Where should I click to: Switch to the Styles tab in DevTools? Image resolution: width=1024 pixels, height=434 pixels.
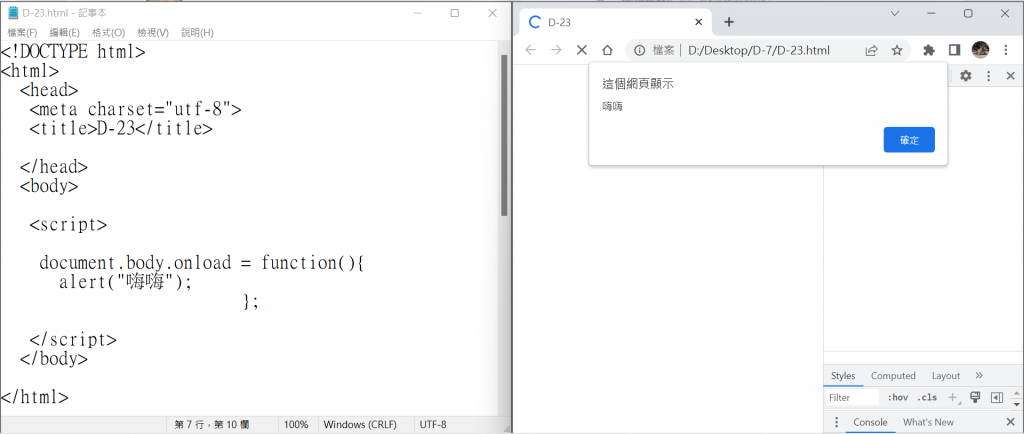click(x=842, y=376)
